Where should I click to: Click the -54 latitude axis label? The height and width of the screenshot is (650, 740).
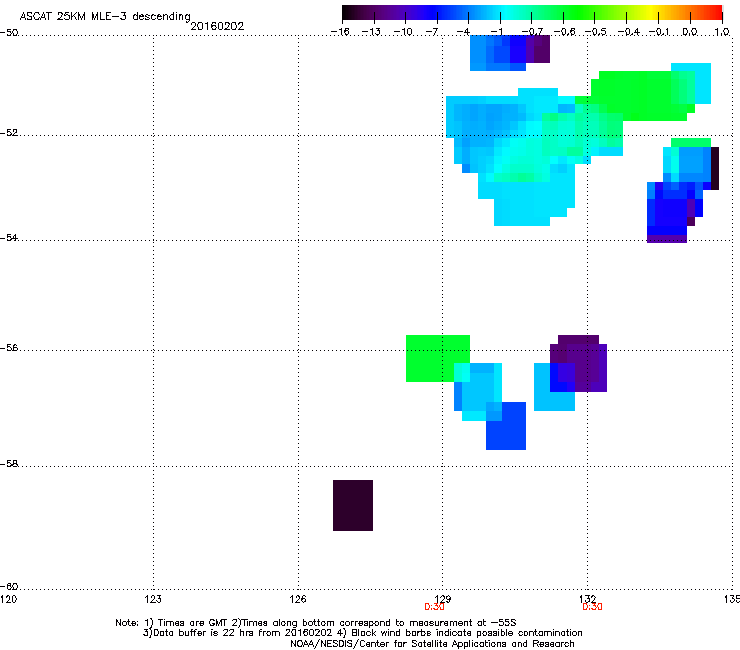(9, 237)
